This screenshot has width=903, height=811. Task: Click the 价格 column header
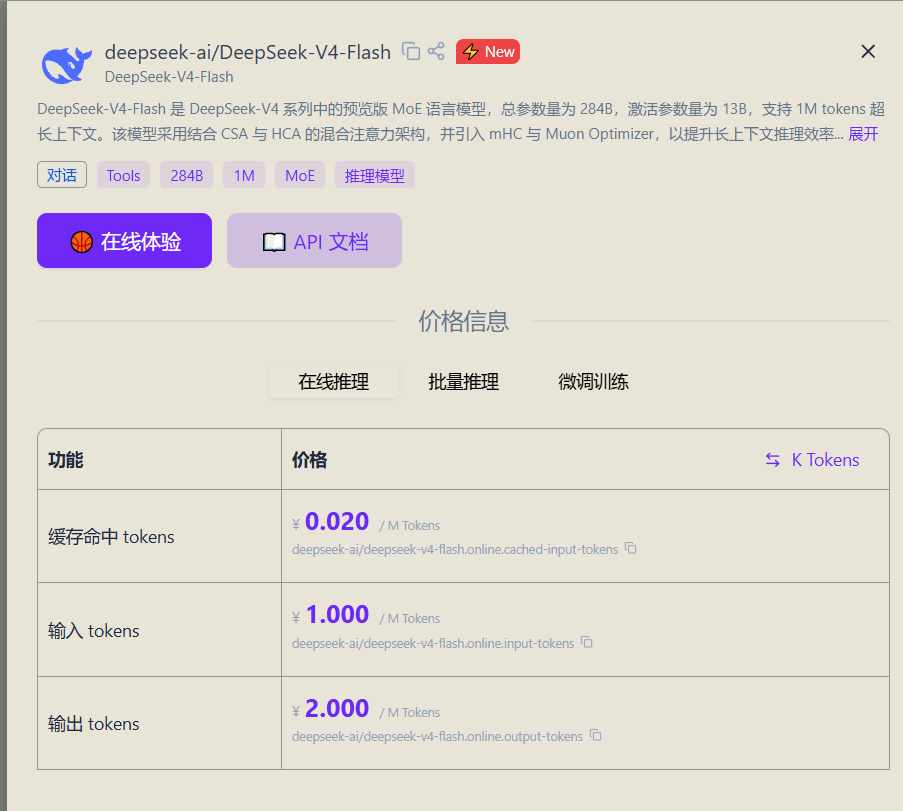[309, 460]
